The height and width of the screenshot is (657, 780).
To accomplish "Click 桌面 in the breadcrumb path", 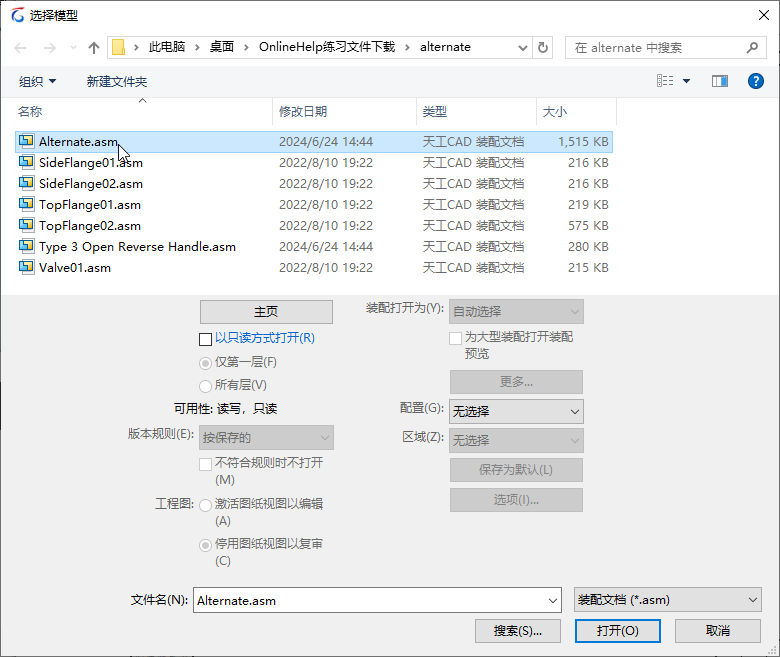I will coord(221,47).
